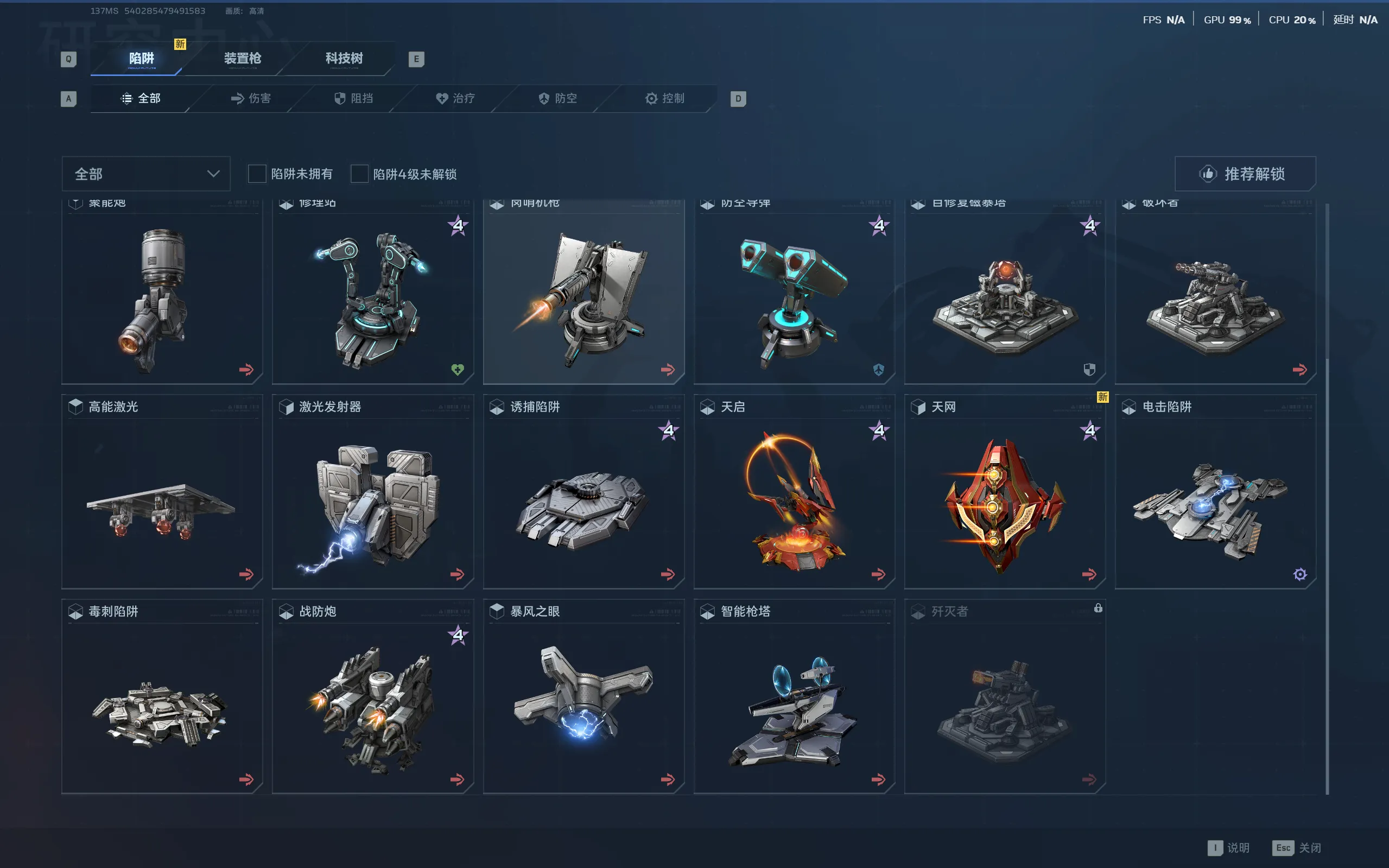Viewport: 1389px width, 868px height.
Task: Click the shield icon on the self-repair tower card
Action: click(x=1089, y=369)
